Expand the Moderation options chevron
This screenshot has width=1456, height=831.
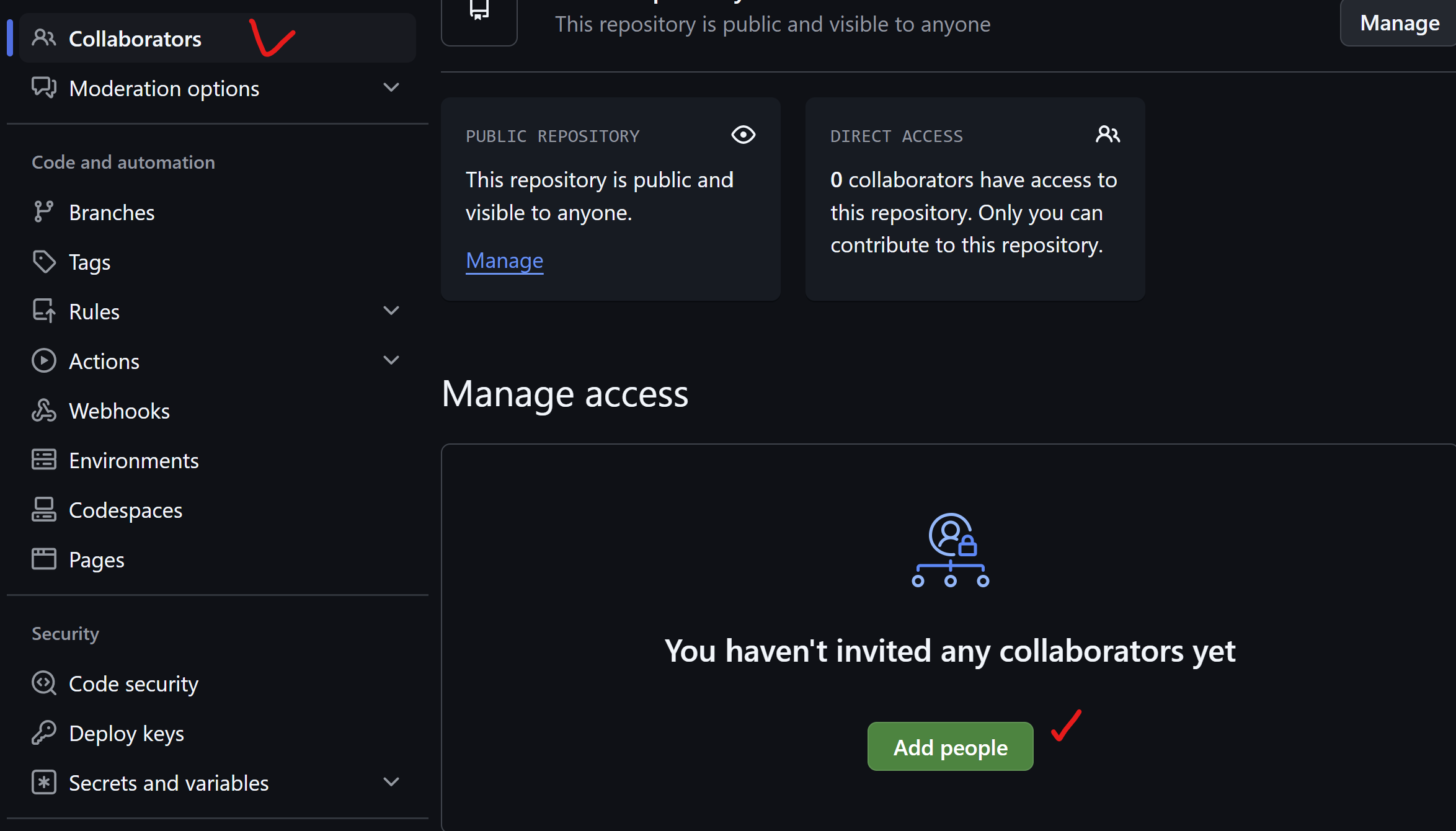coord(391,87)
